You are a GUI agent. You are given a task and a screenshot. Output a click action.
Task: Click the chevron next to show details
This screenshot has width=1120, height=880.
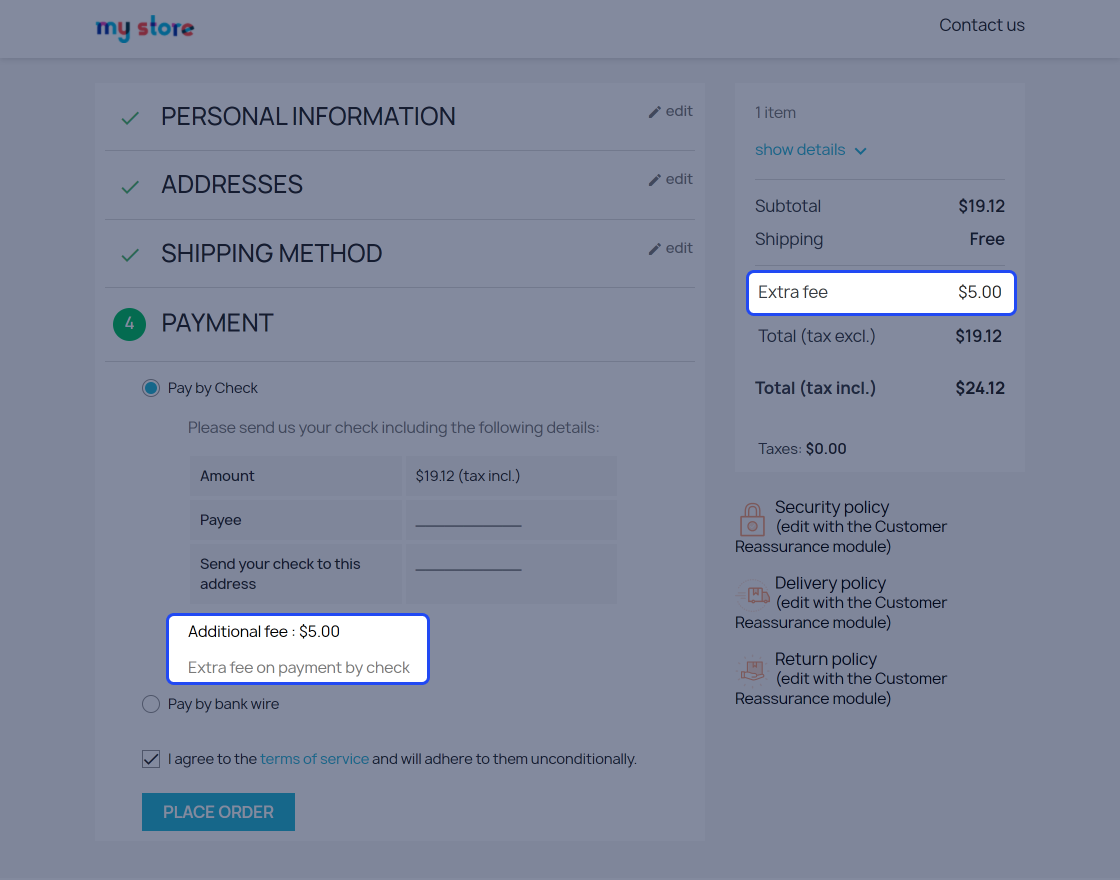(x=861, y=151)
